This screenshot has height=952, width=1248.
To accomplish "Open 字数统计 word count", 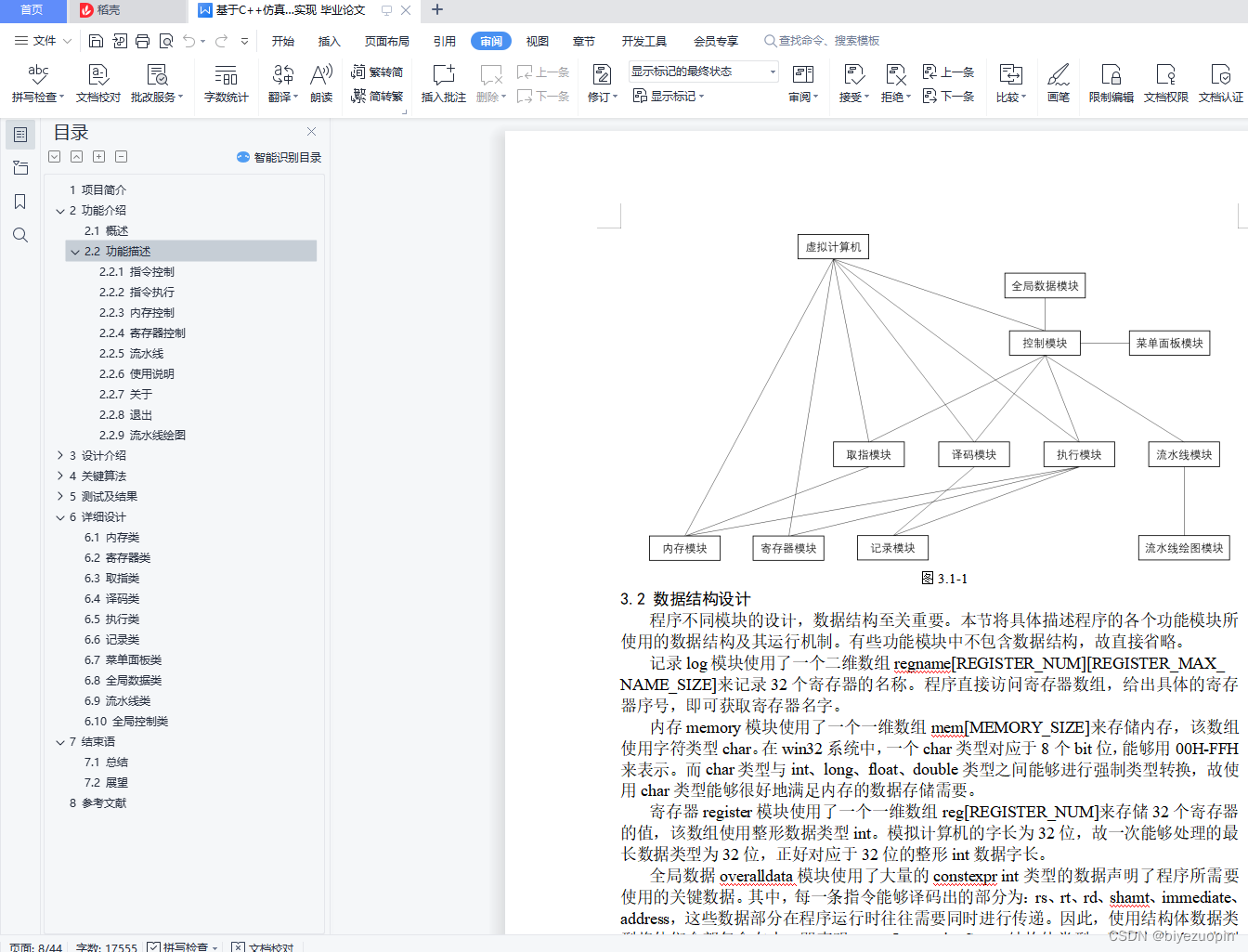I will (x=226, y=83).
